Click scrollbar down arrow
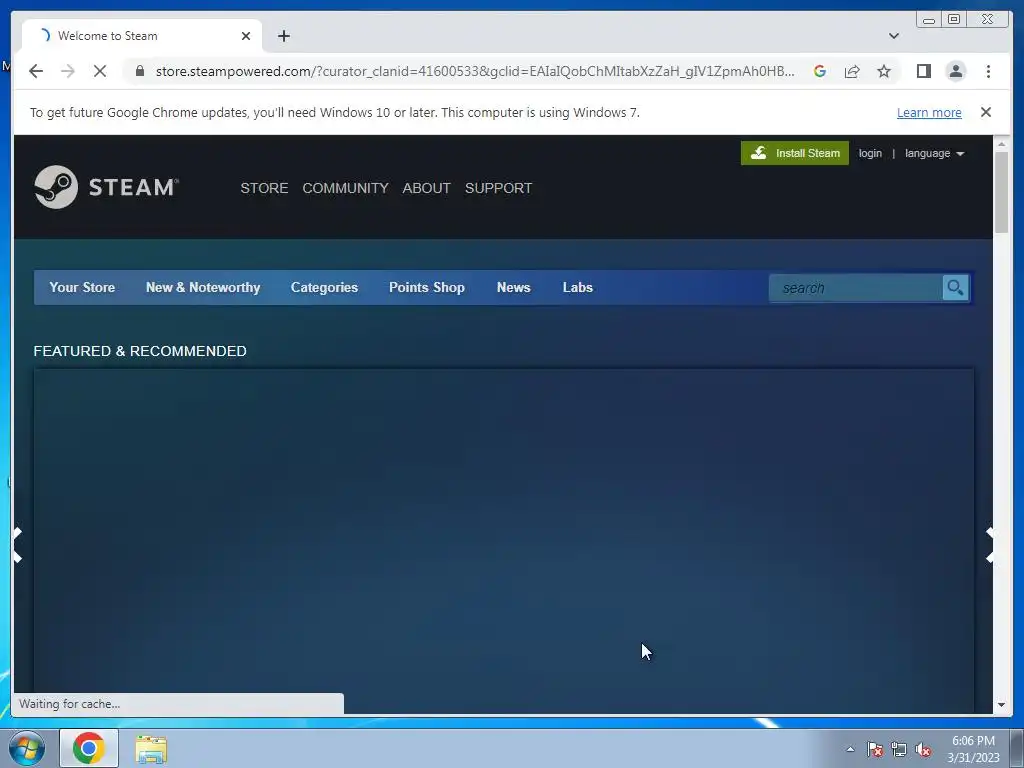 click(x=1001, y=705)
